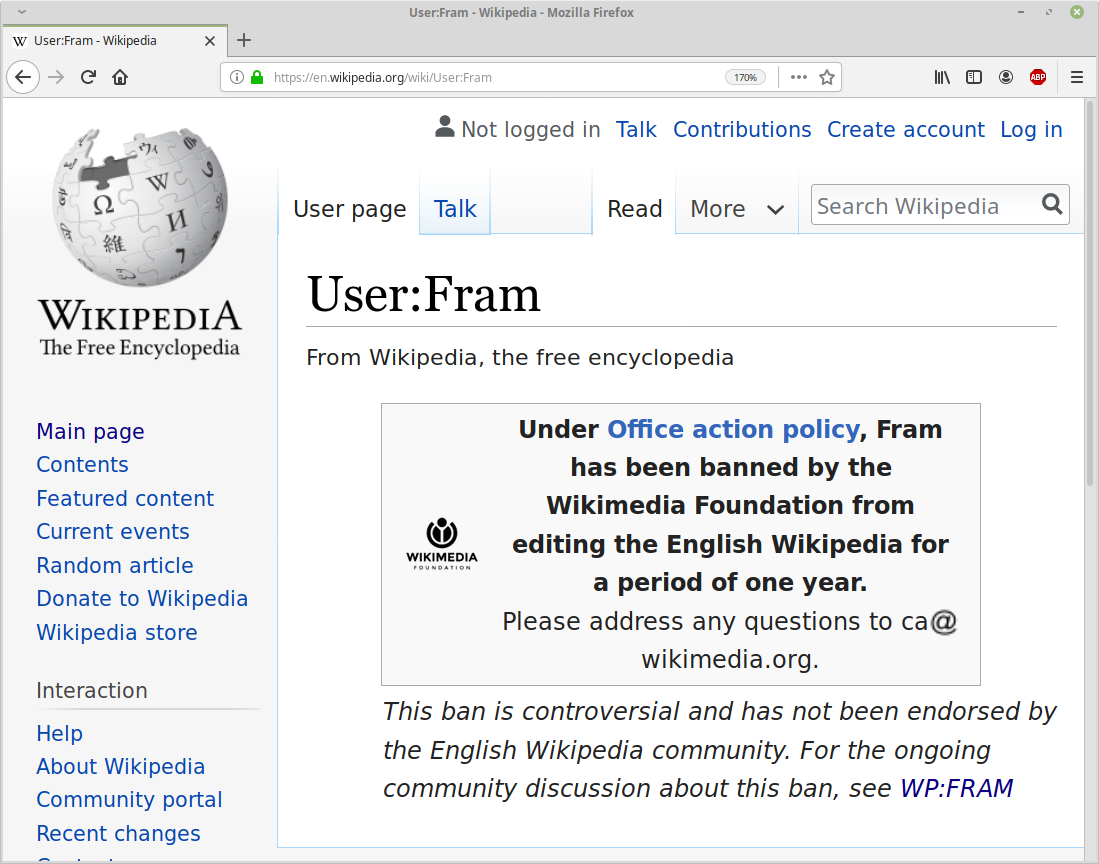
Task: Click the Wikimedia Foundation logo
Action: point(442,544)
